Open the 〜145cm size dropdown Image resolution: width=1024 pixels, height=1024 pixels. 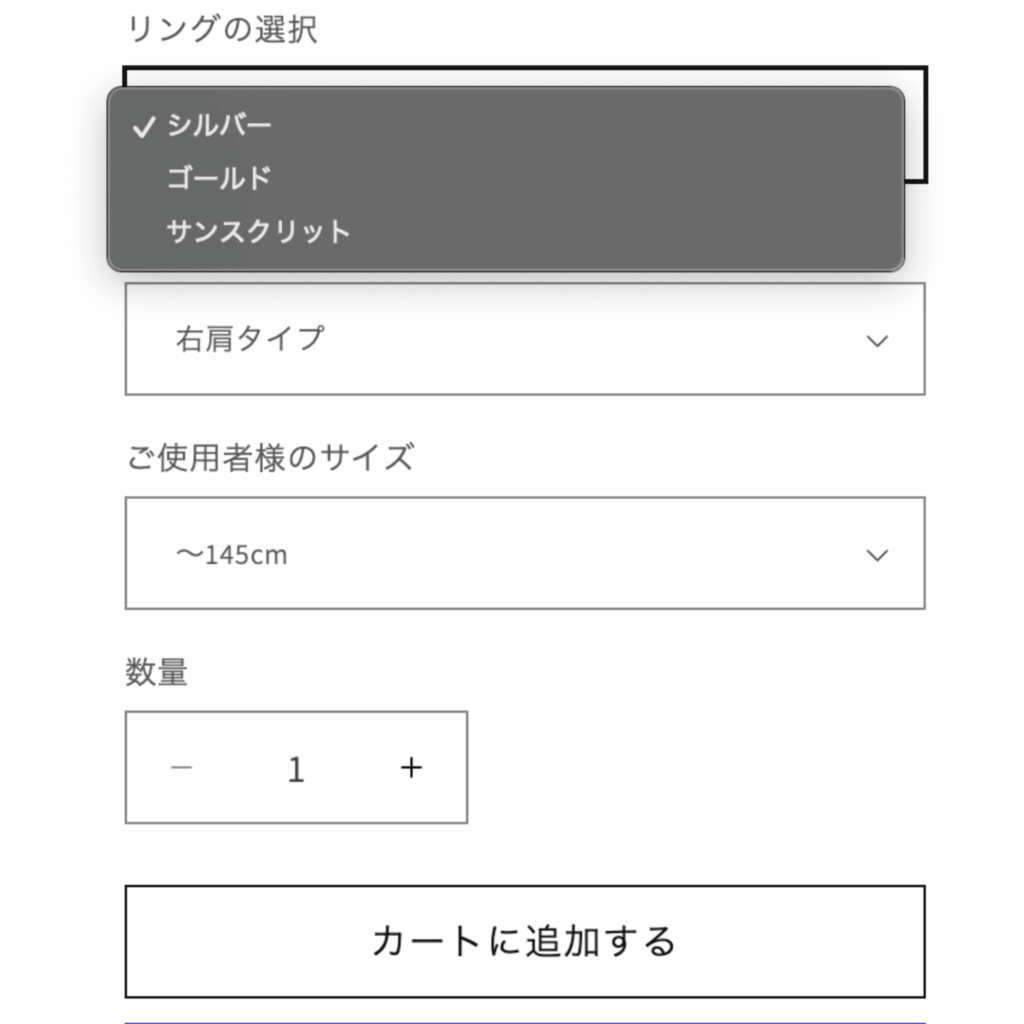[525, 553]
